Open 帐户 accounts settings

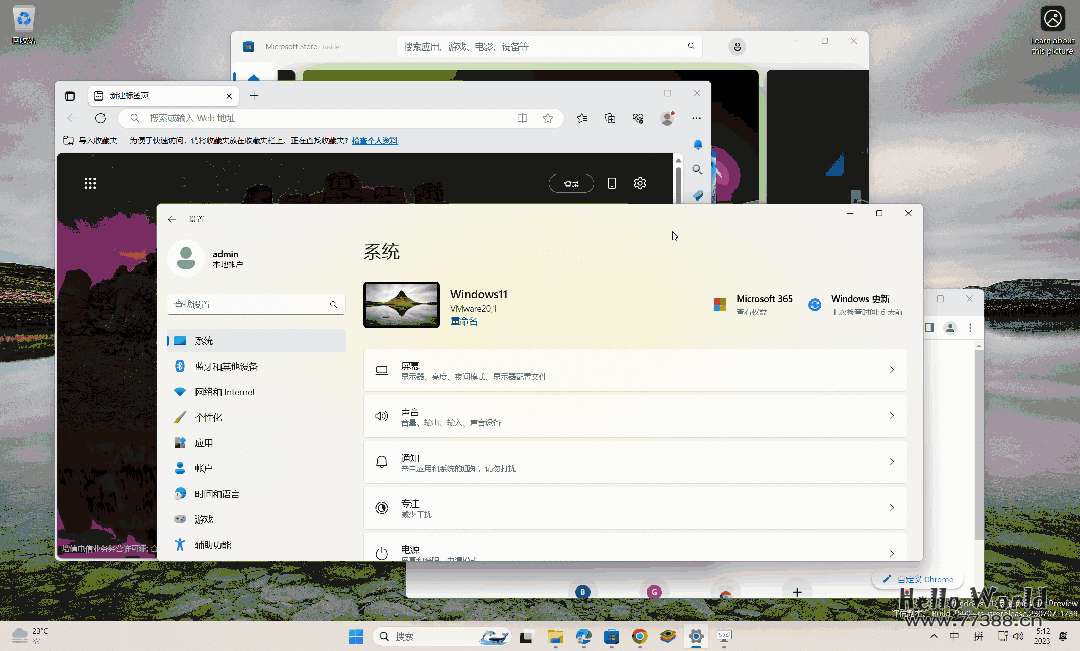(255, 467)
